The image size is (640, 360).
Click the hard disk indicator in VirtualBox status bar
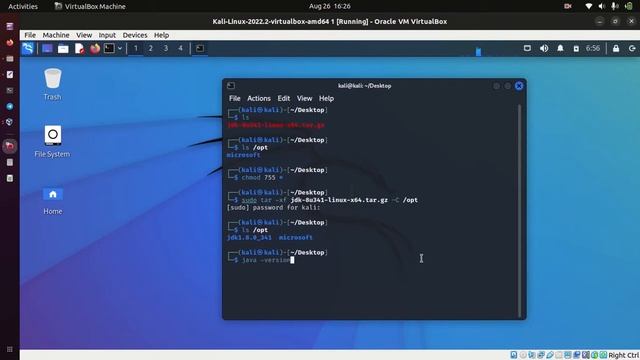514,355
